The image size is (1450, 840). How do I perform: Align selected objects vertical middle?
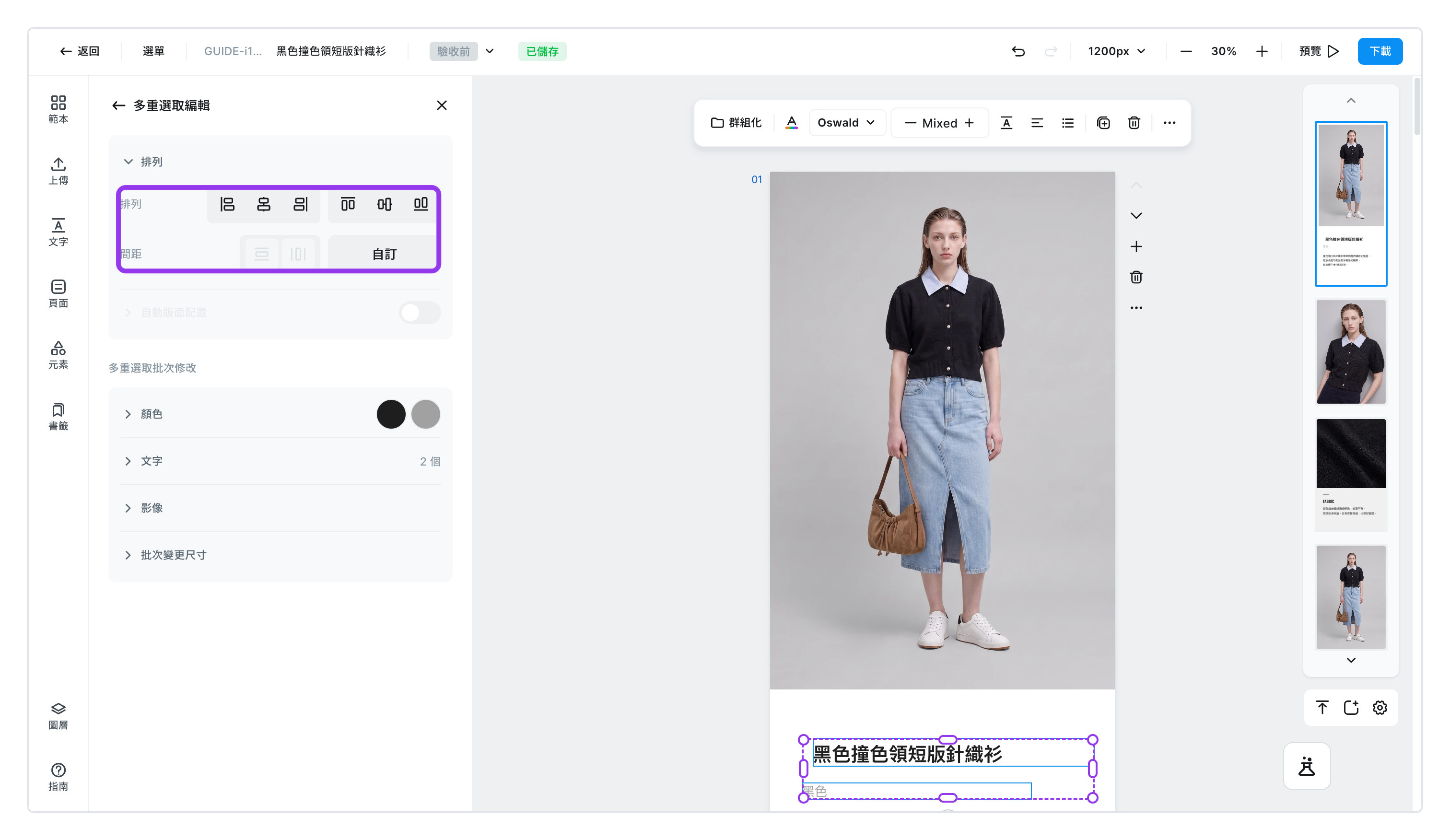385,204
